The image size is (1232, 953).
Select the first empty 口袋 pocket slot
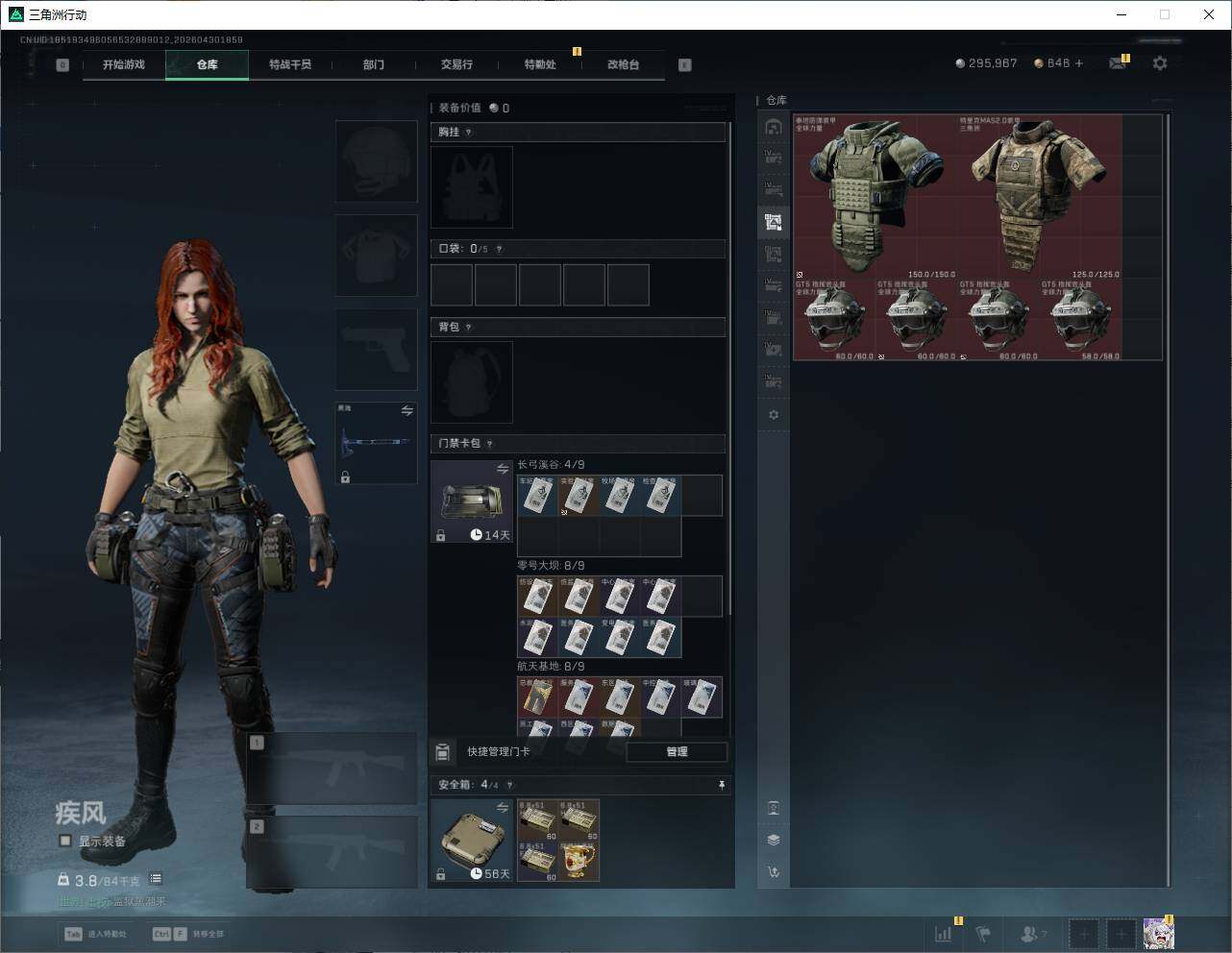pos(452,285)
